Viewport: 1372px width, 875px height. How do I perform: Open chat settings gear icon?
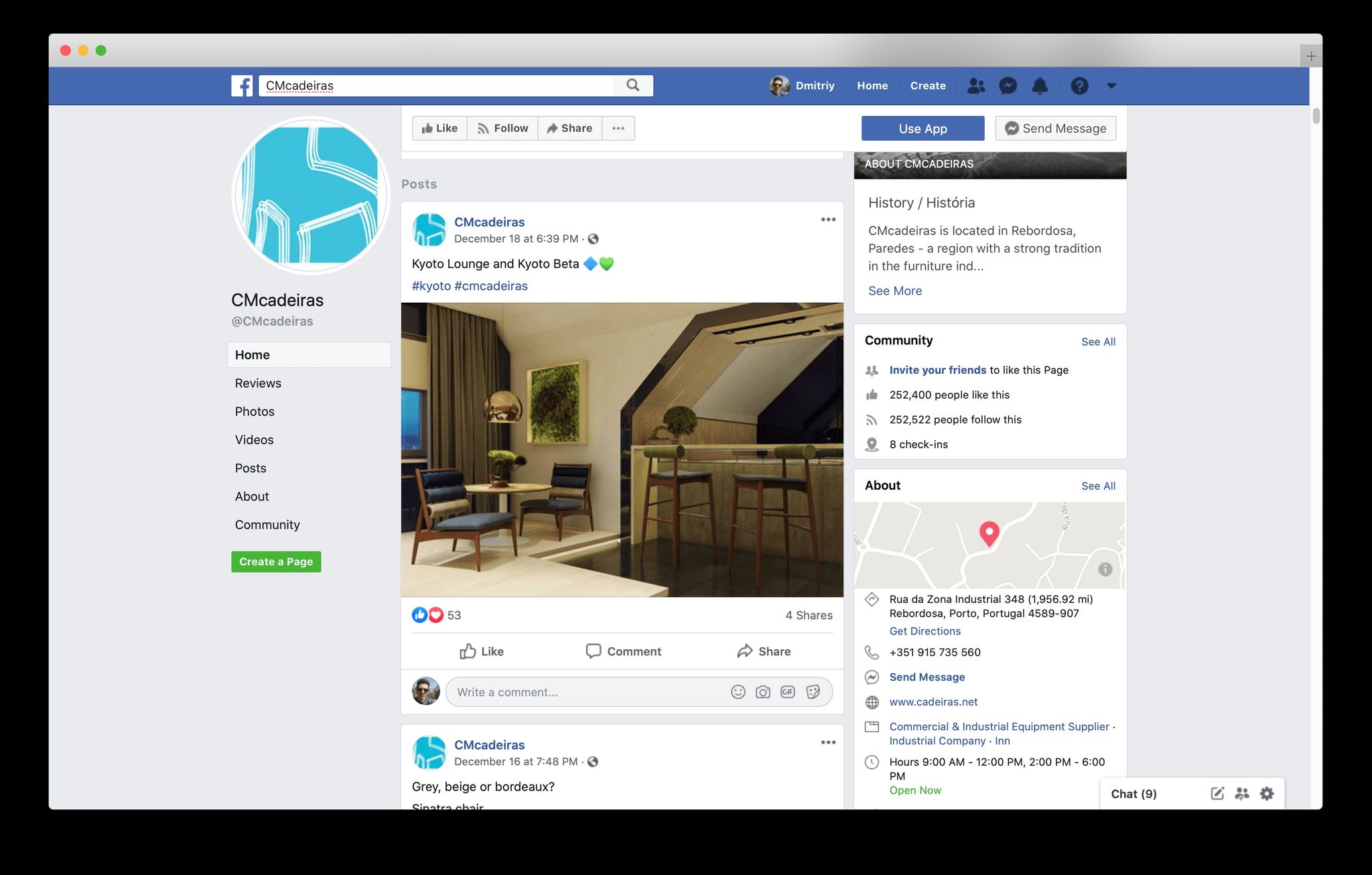click(1266, 793)
